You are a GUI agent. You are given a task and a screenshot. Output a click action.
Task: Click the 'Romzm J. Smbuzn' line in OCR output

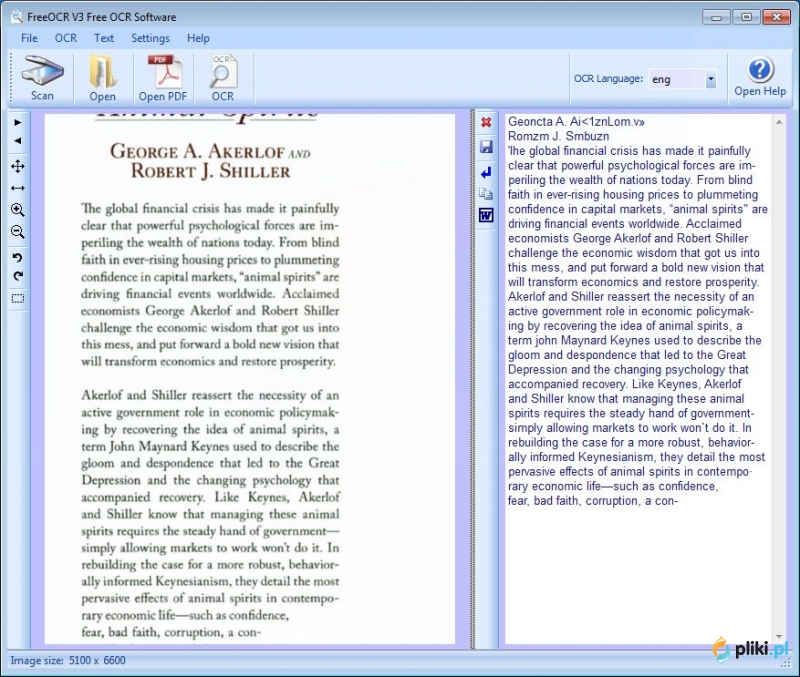[558, 136]
